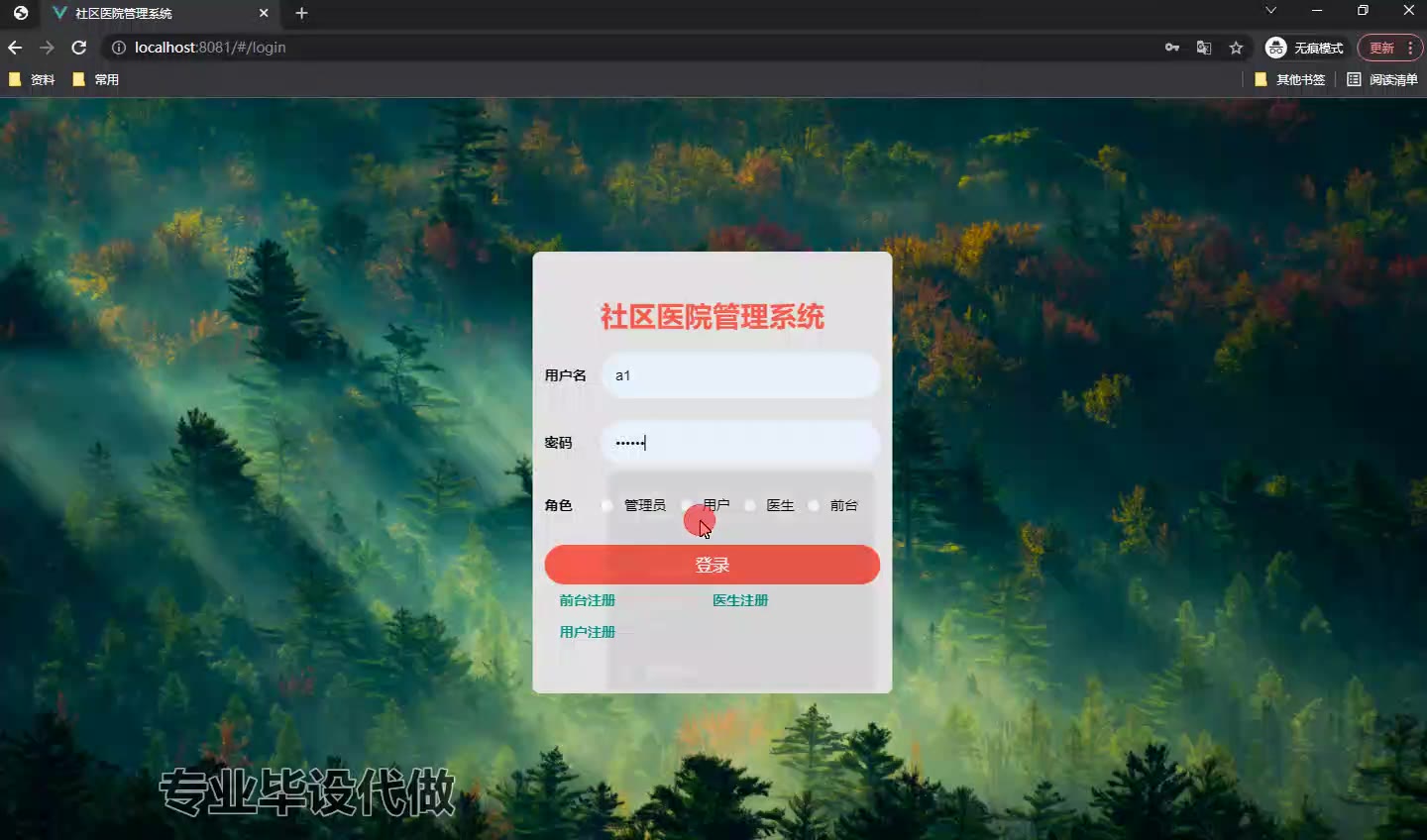Close the 社区医院管理系统 tab
This screenshot has height=840, width=1427.
264,13
